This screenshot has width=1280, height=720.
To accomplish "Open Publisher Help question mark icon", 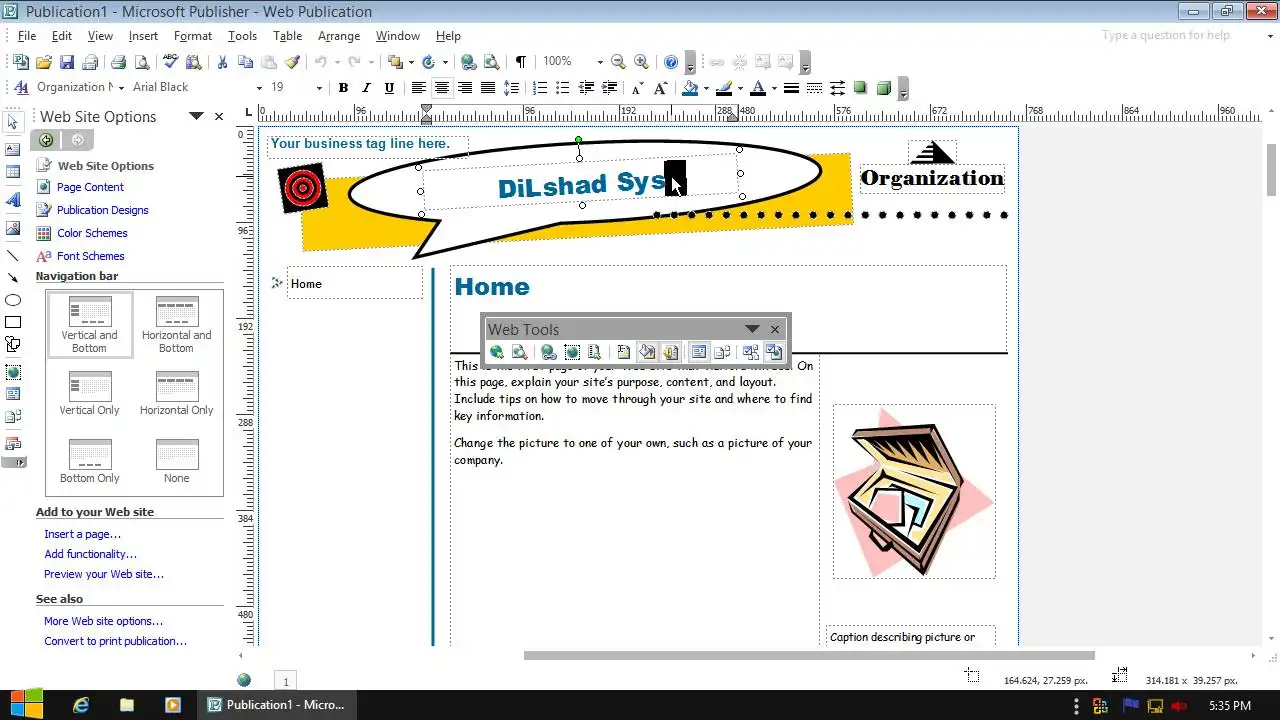I will [671, 62].
